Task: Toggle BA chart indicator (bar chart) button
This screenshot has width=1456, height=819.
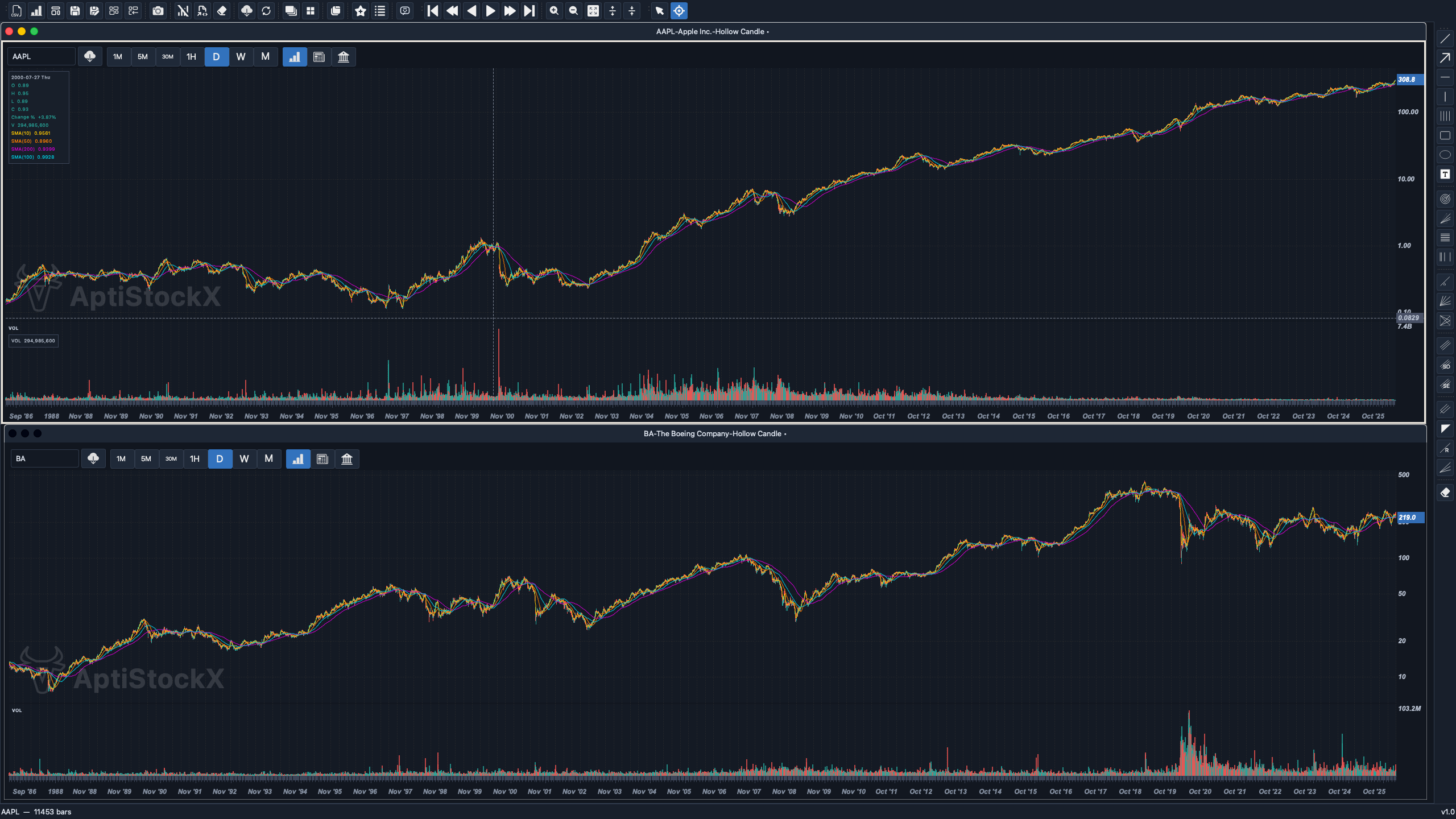Action: click(298, 459)
